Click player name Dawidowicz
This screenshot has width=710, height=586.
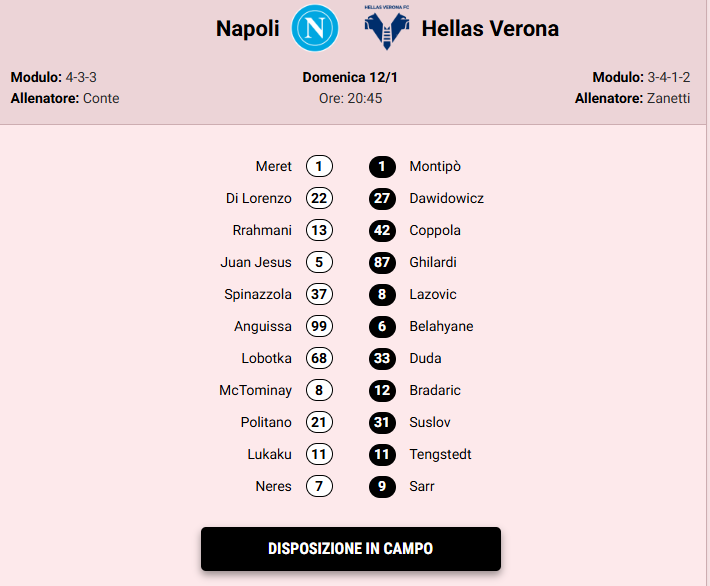(447, 199)
